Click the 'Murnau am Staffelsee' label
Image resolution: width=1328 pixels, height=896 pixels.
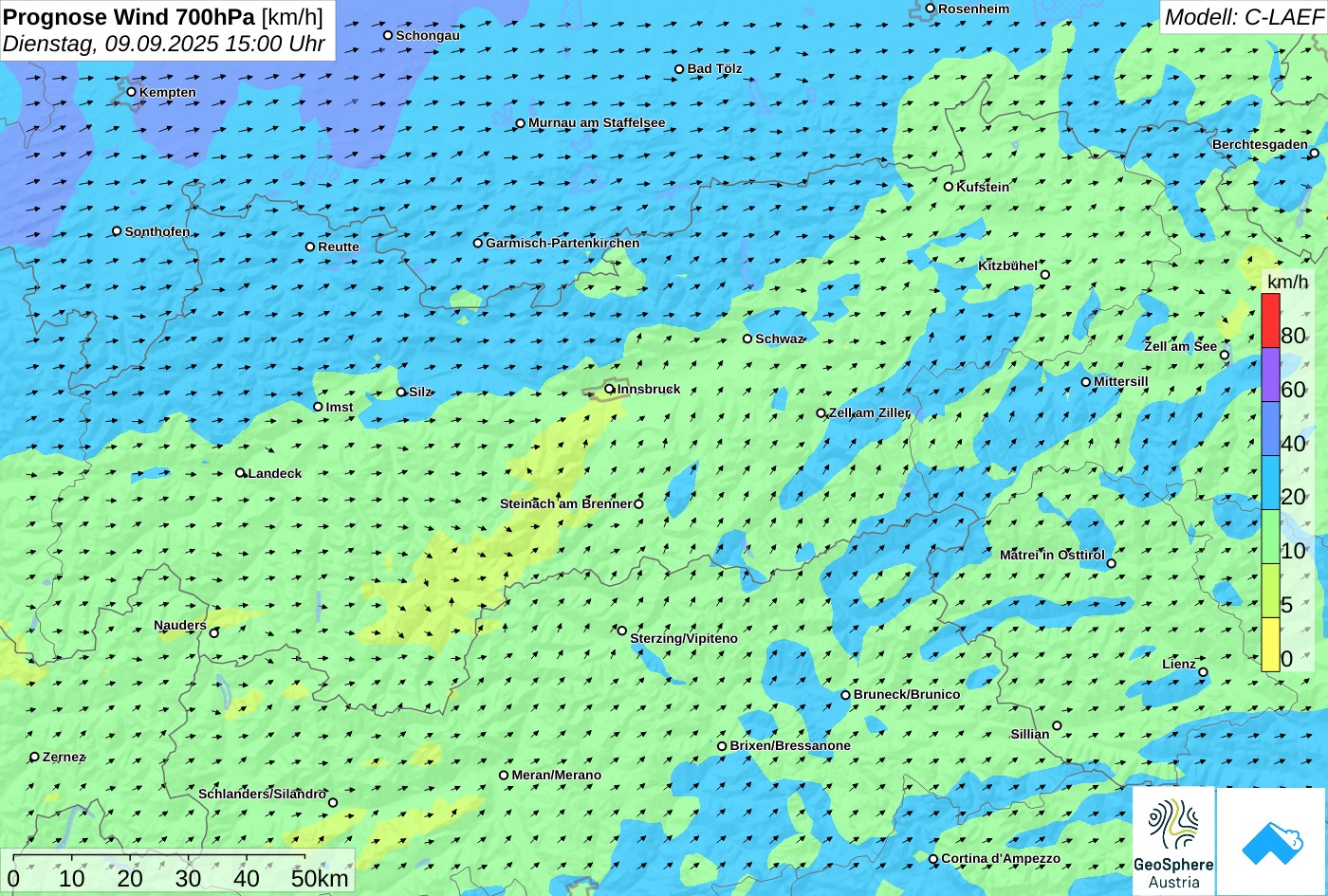(x=597, y=122)
